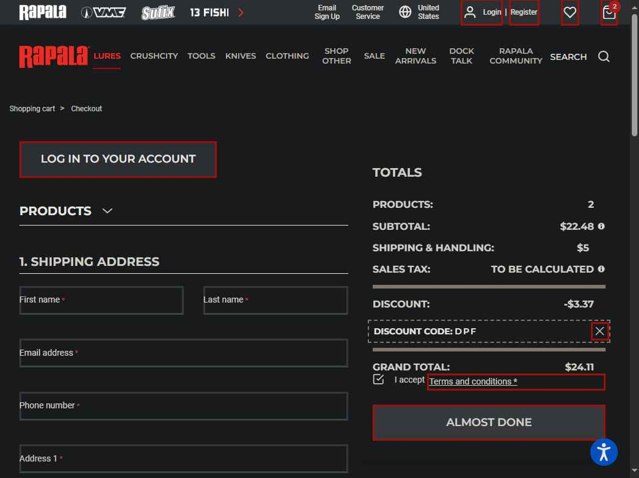Viewport: 639px width, 478px height.
Task: Open the Dock Talk menu
Action: (461, 56)
